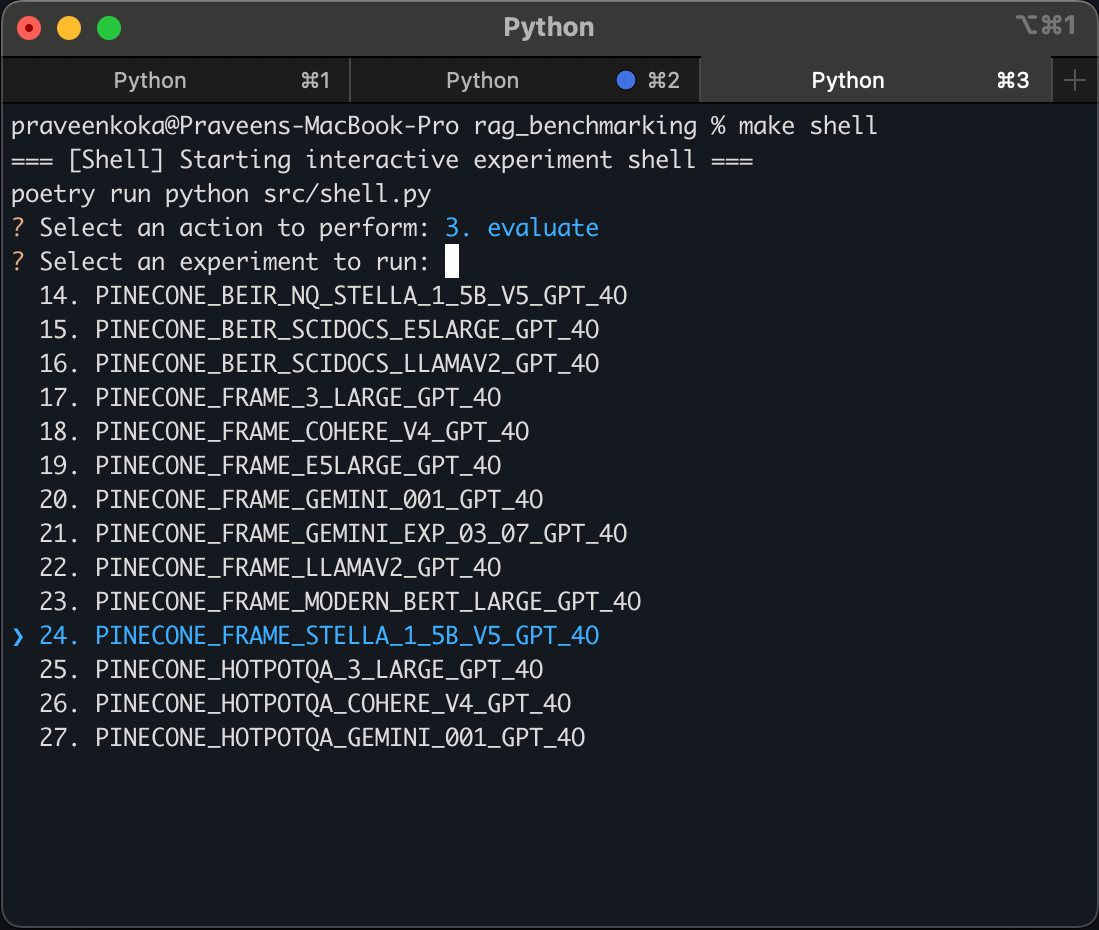
Task: Switch to the first Python tab
Action: (x=175, y=81)
